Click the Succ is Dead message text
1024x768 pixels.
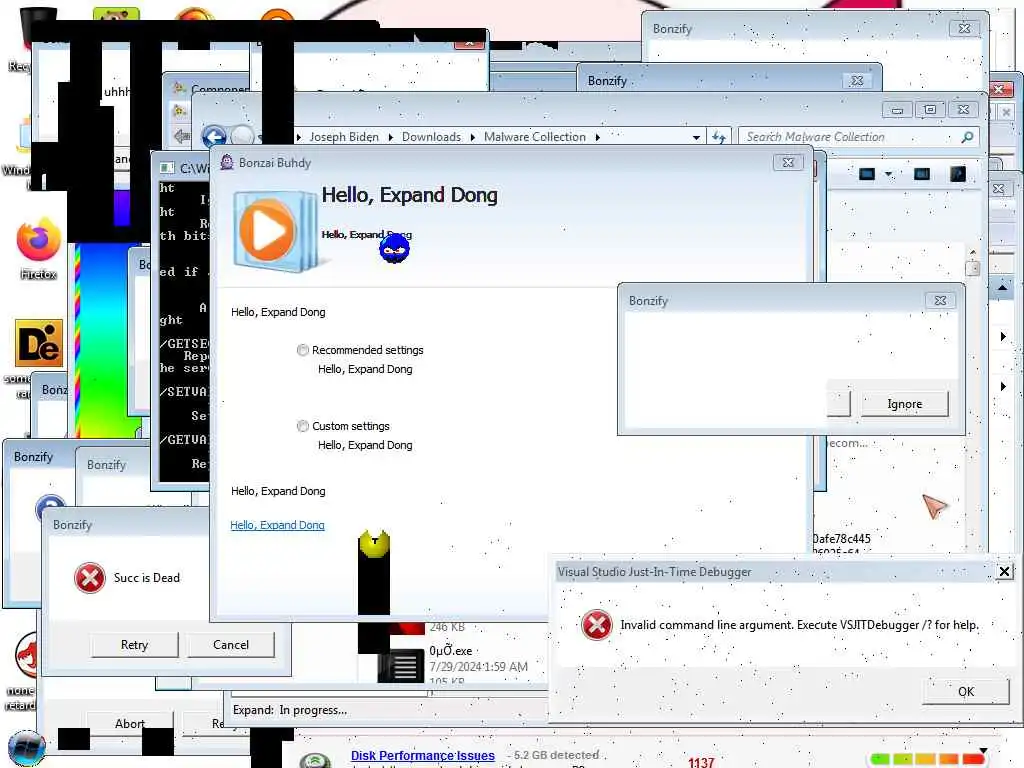[x=147, y=578]
